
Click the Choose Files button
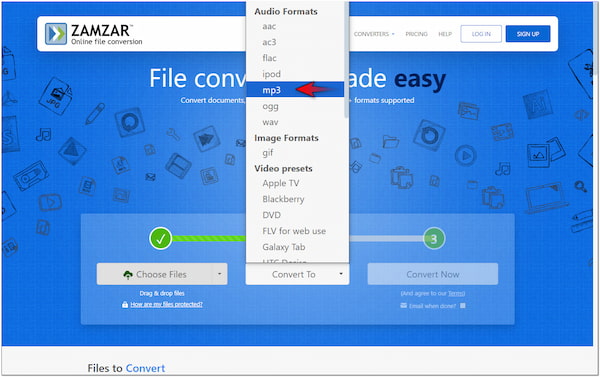click(x=155, y=274)
